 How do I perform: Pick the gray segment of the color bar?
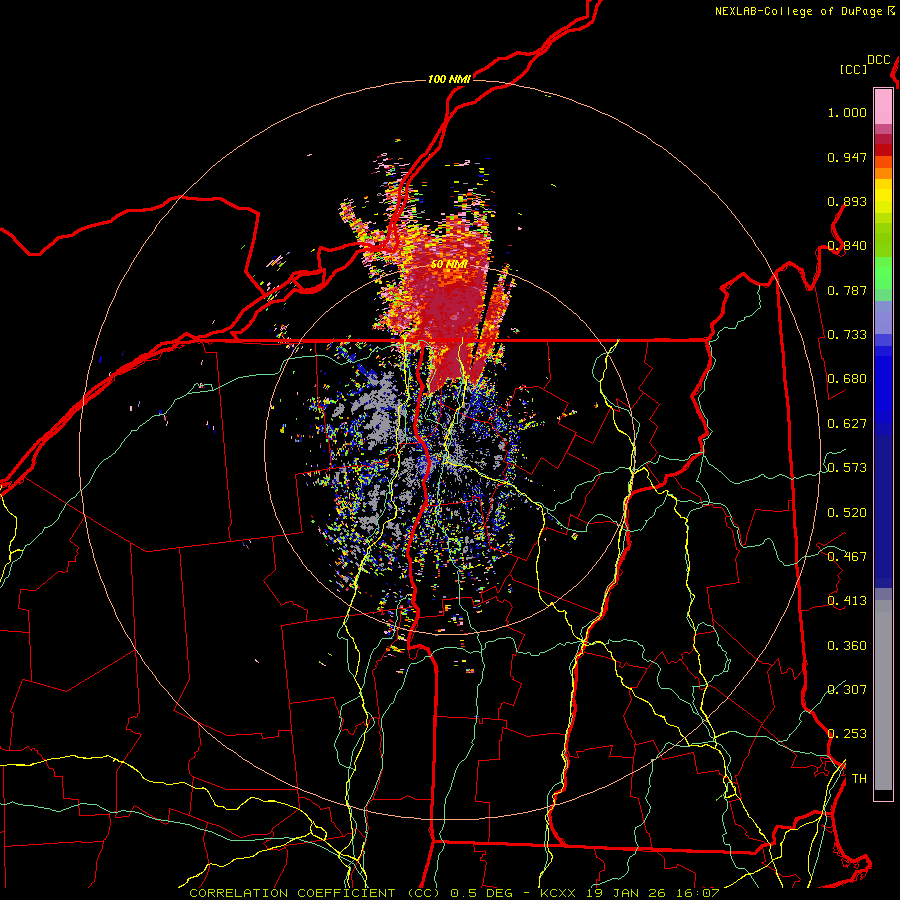pos(883,695)
